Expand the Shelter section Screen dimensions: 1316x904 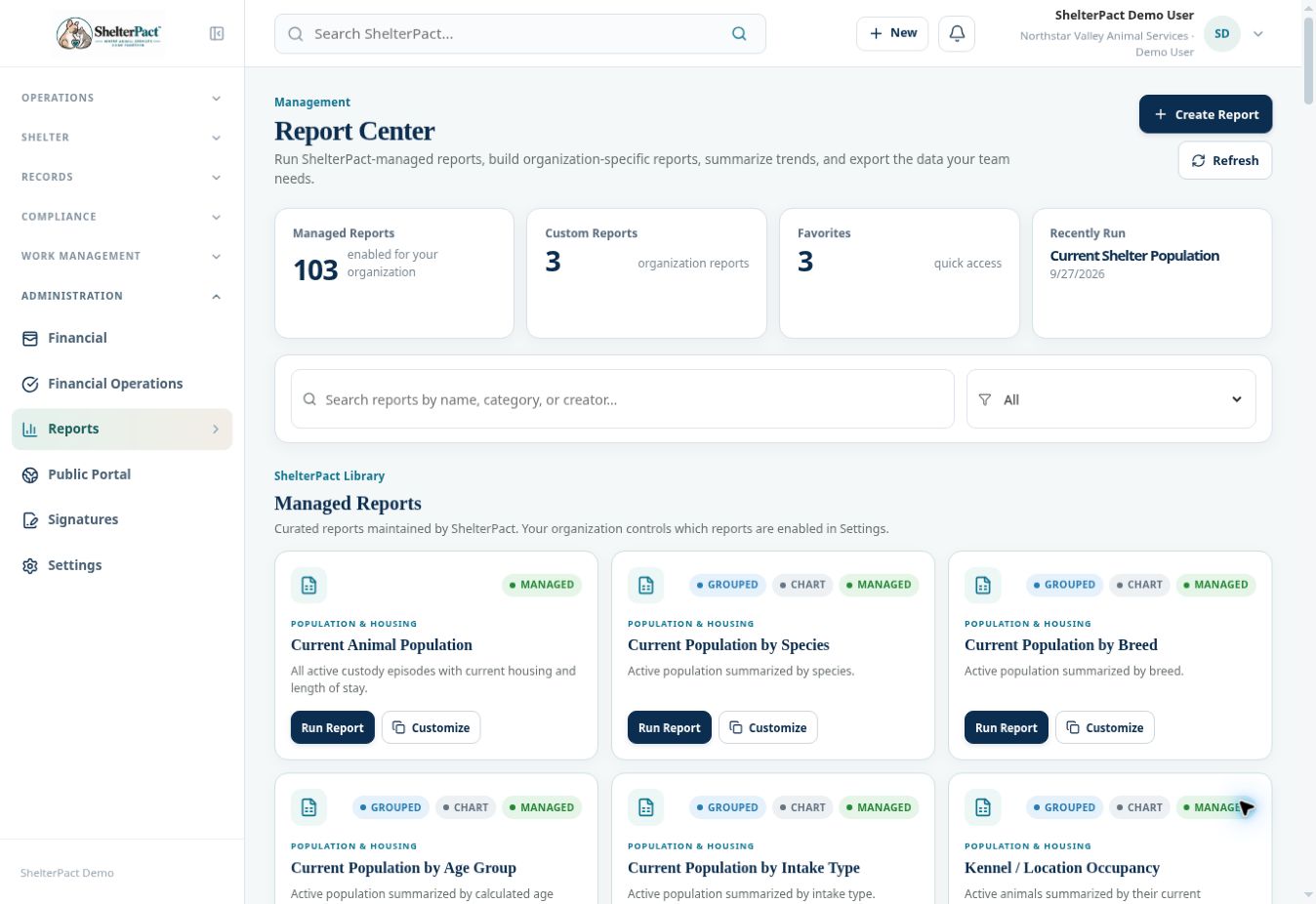[x=122, y=138]
